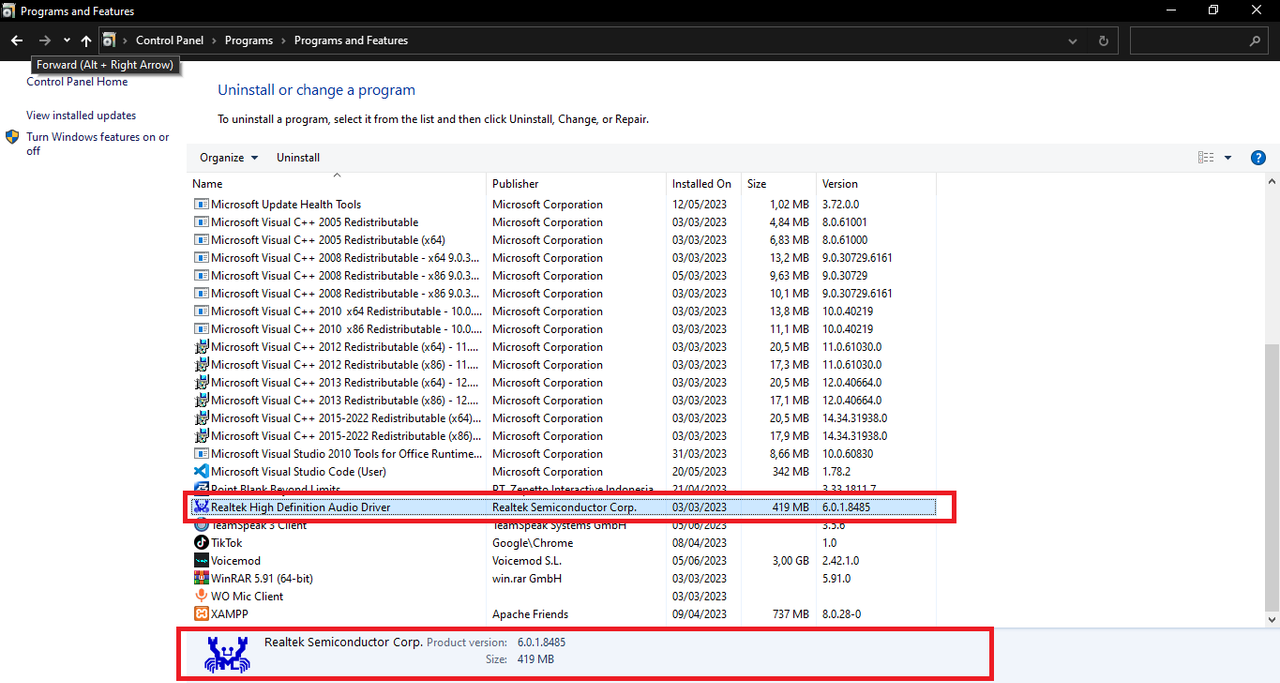Select Visual C++ 2012 Redistributable (x64) icon
This screenshot has width=1280, height=683.
point(201,347)
